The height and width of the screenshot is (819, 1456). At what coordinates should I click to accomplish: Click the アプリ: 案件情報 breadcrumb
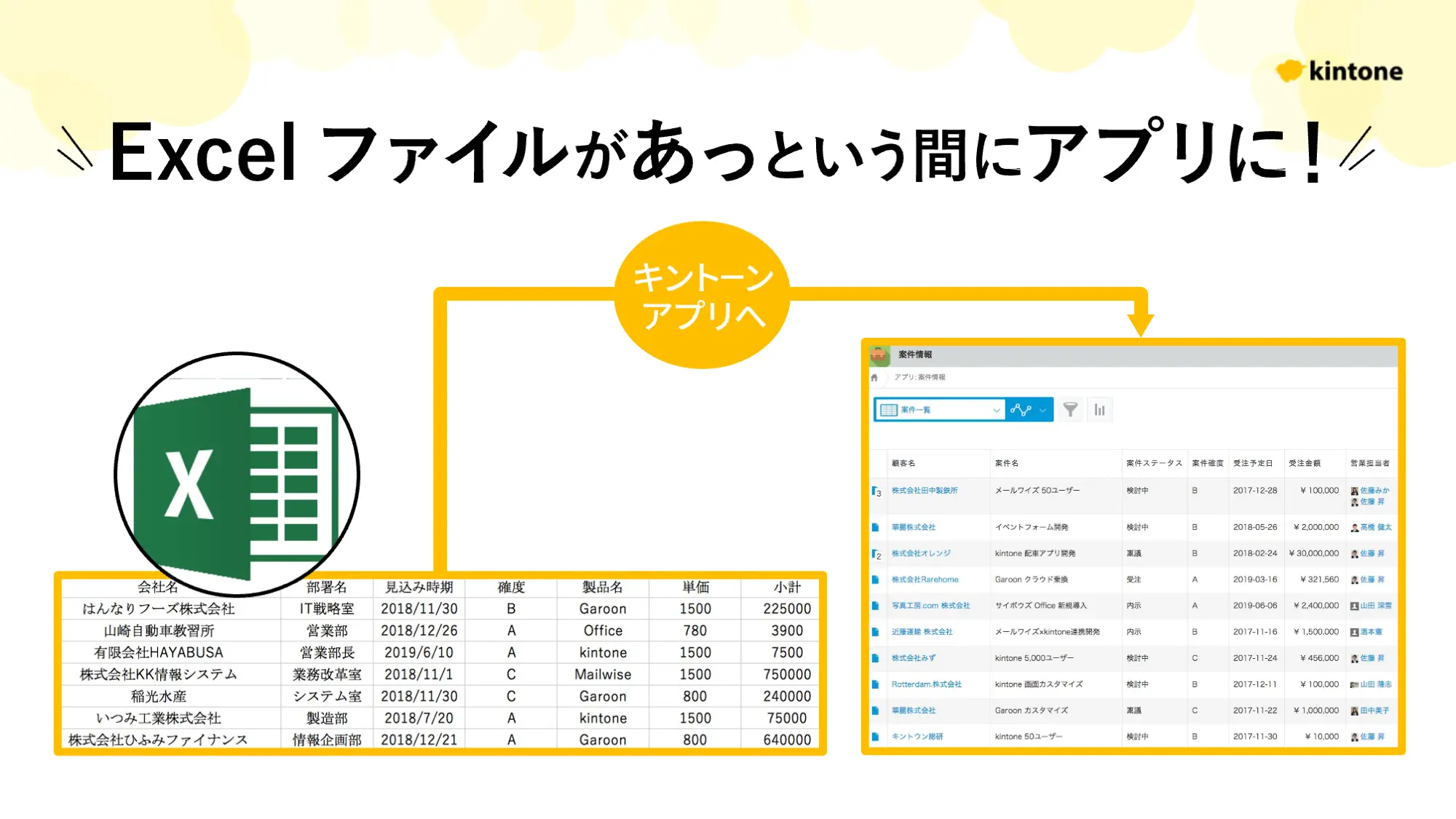tap(919, 377)
